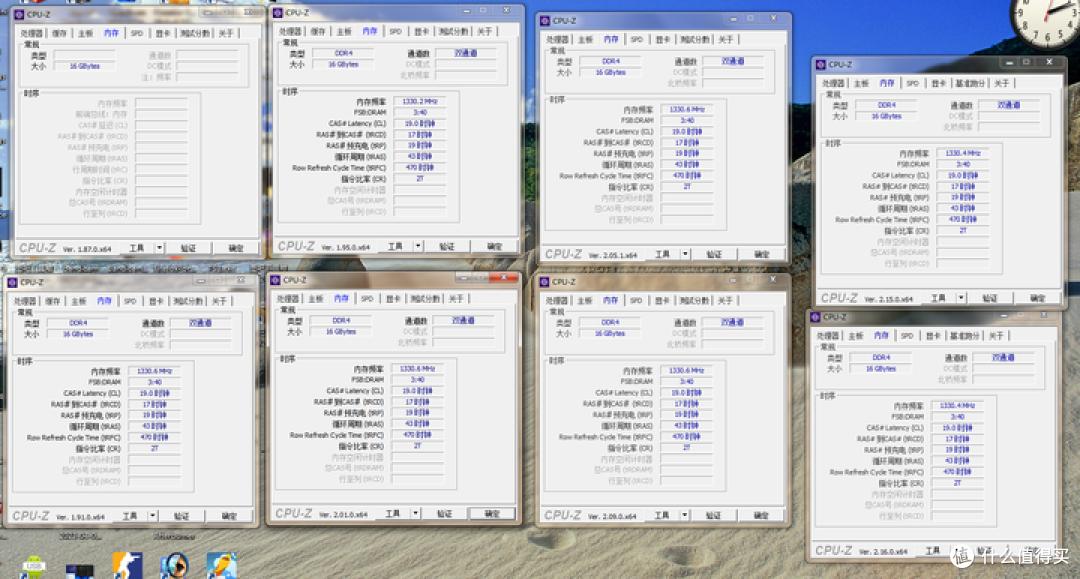This screenshot has height=579, width=1080.
Task: Open the round media player desktop icon
Action: 174,565
